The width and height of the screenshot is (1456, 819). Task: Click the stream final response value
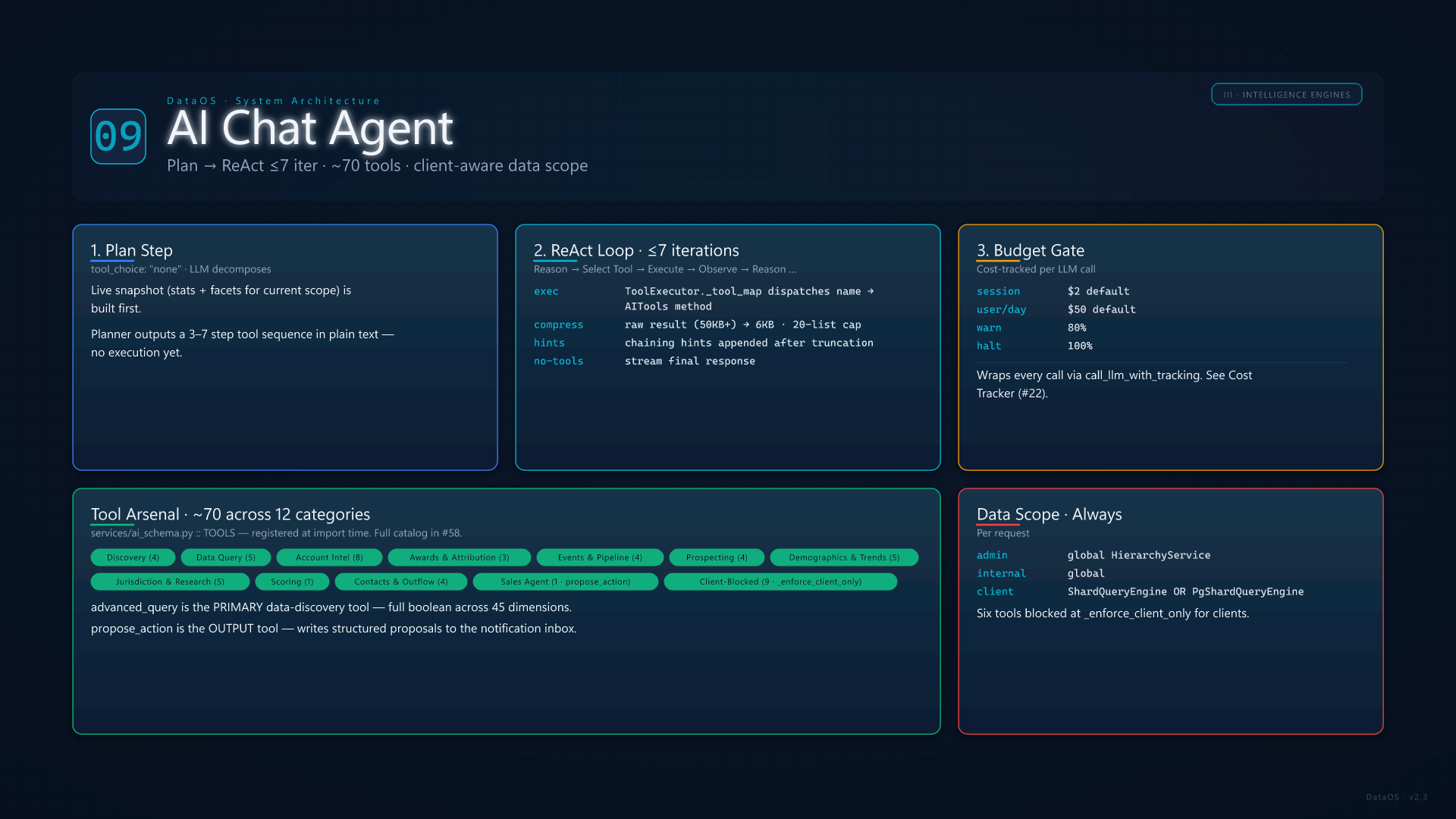pyautogui.click(x=690, y=361)
